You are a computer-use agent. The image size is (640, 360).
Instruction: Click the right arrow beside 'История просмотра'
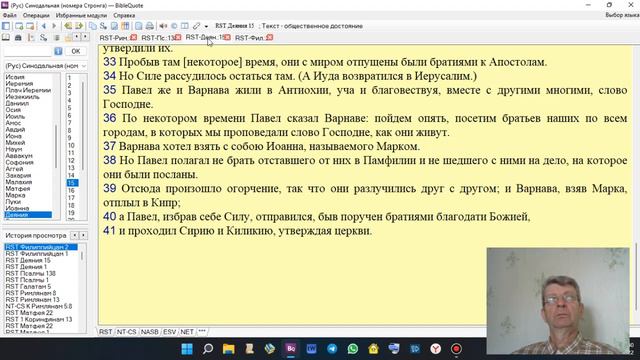click(x=83, y=236)
